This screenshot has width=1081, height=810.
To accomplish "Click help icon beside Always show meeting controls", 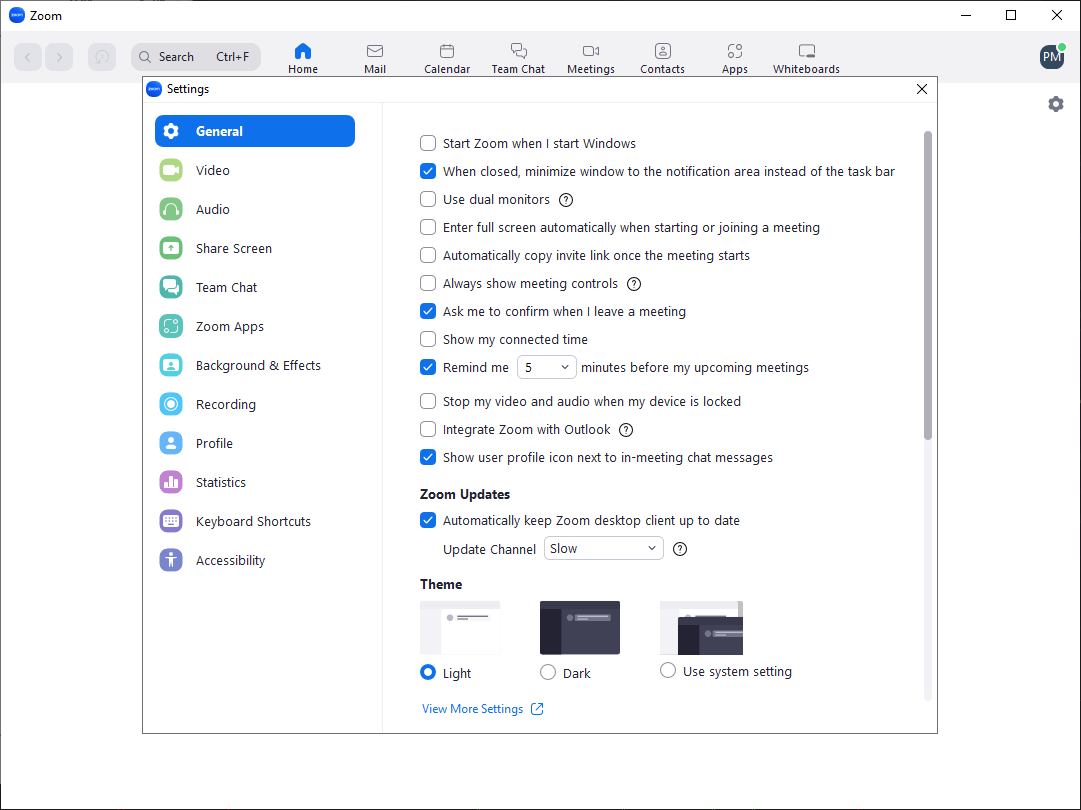I will tap(634, 284).
